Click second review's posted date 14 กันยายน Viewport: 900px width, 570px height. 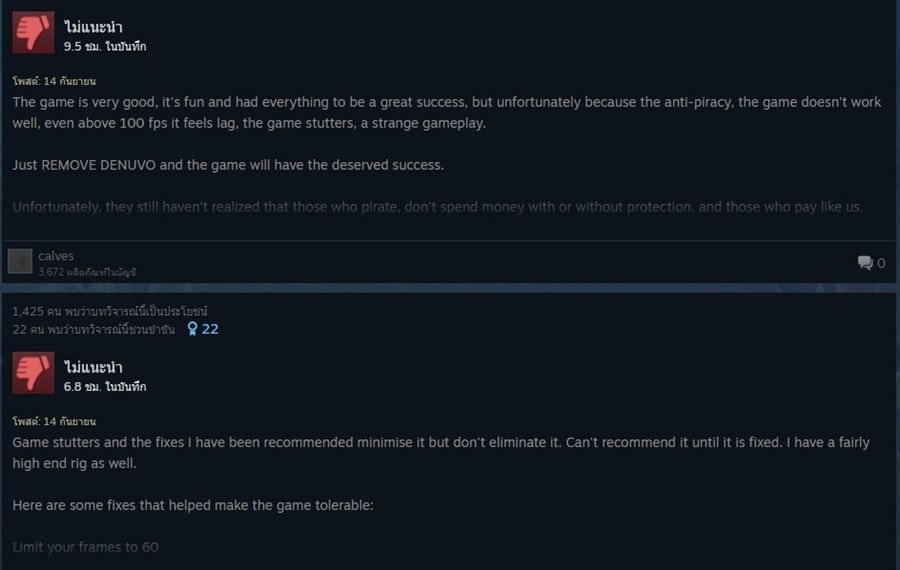[x=54, y=422]
